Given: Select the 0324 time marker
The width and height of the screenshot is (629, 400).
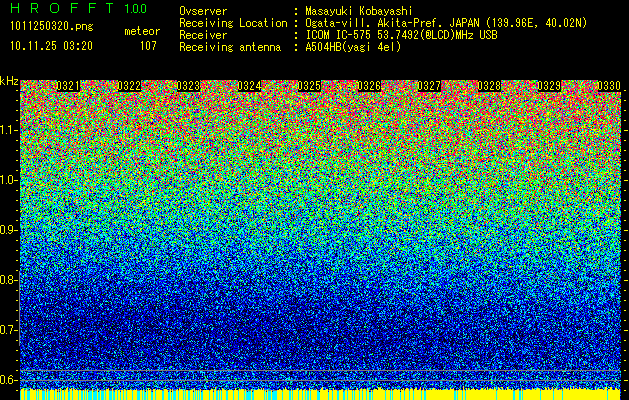Looking at the screenshot, I should 250,86.
